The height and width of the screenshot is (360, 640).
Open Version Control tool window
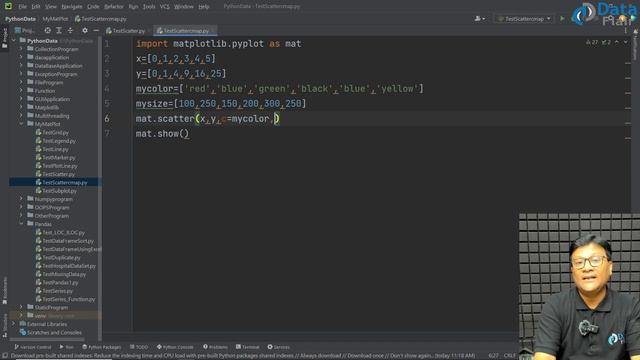(x=33, y=347)
